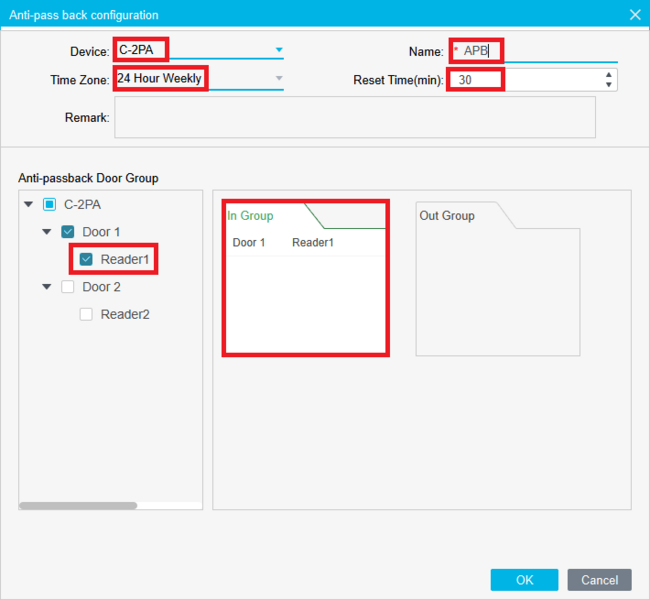650x600 pixels.
Task: Collapse the C-2PA tree node
Action: click(29, 205)
